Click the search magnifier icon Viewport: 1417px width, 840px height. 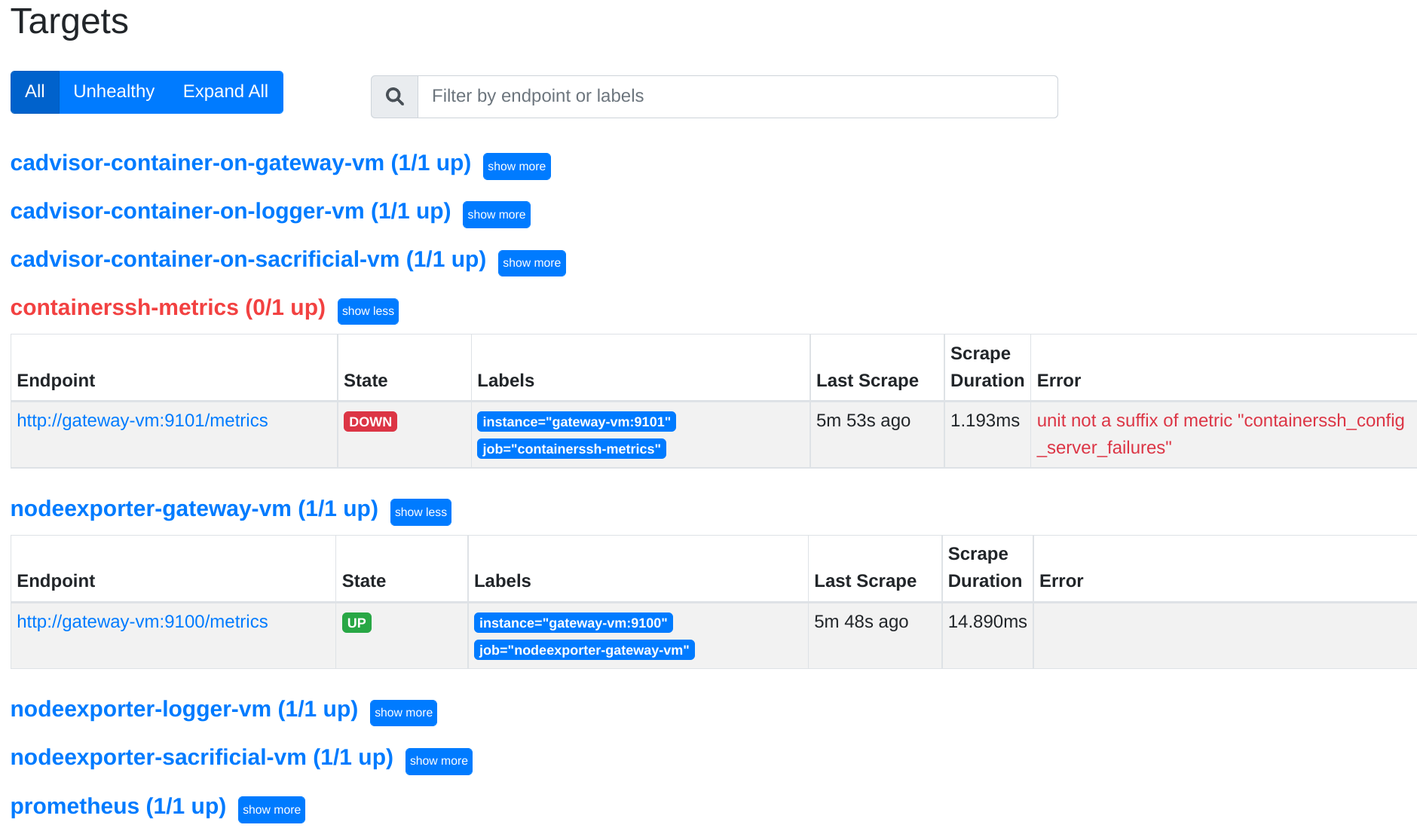coord(394,96)
